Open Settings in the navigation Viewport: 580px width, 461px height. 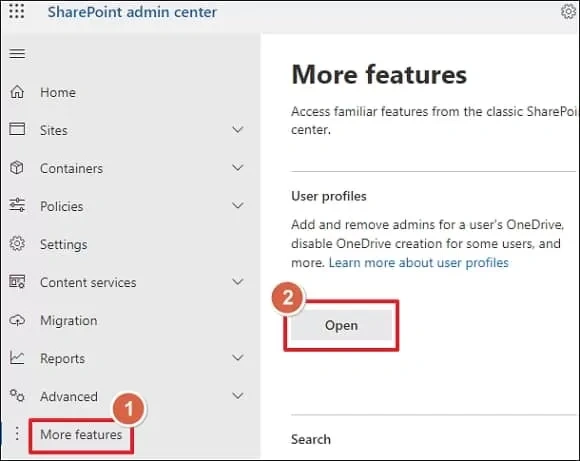64,245
